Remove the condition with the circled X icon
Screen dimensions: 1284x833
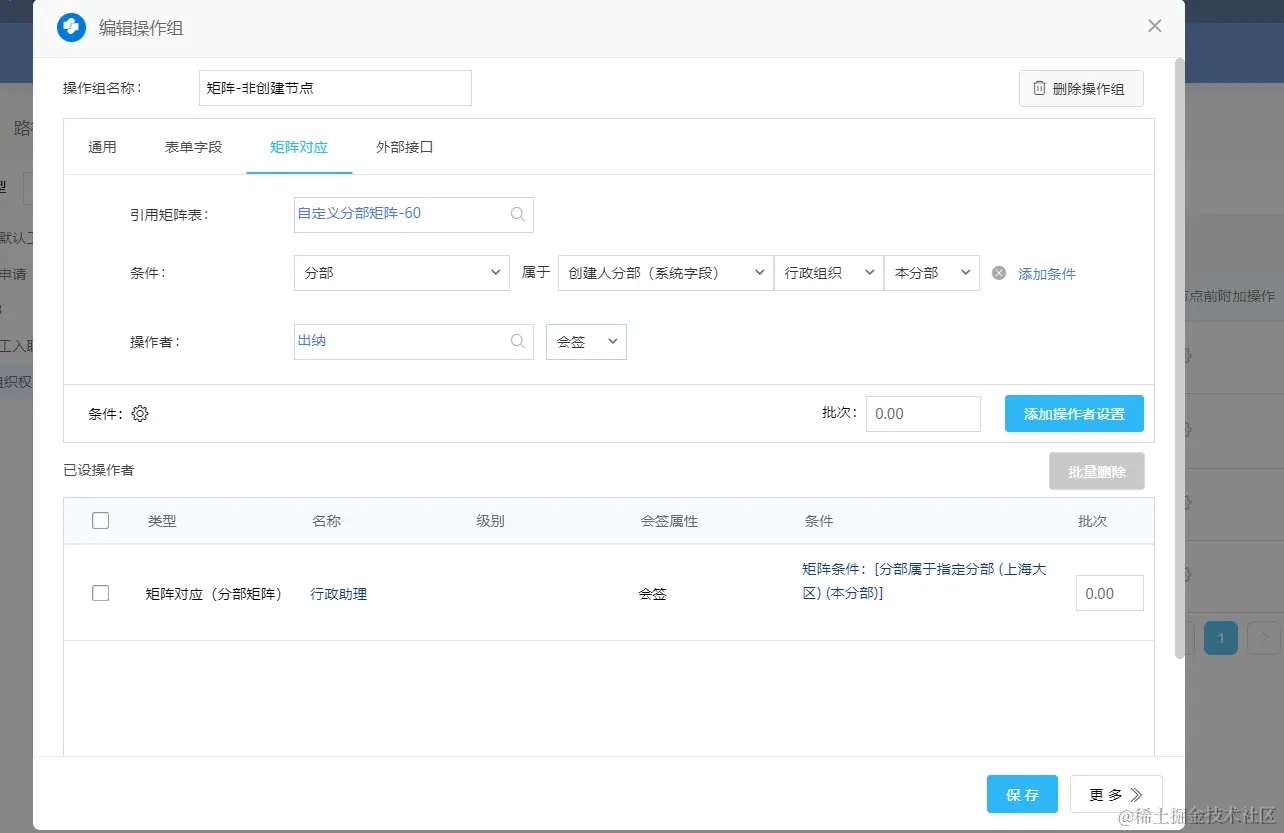pyautogui.click(x=999, y=273)
